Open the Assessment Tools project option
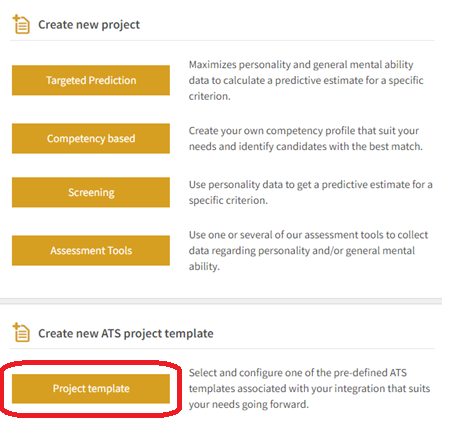Viewport: 457px width, 447px height. click(x=91, y=251)
